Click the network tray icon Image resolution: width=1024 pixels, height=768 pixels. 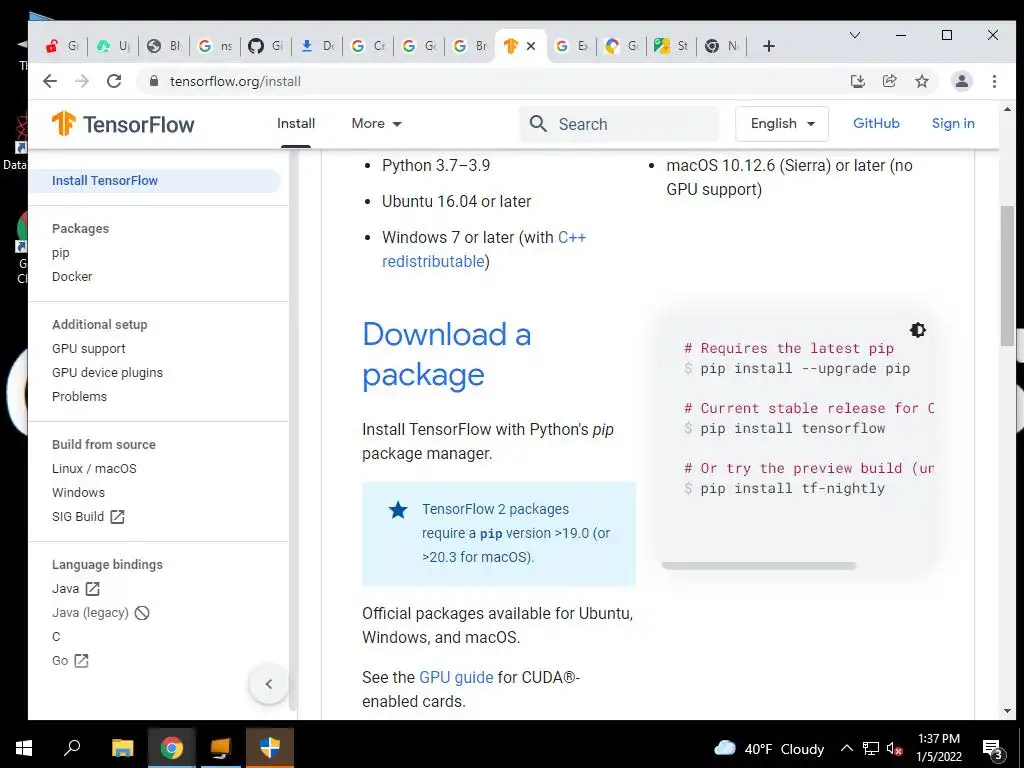[x=871, y=748]
